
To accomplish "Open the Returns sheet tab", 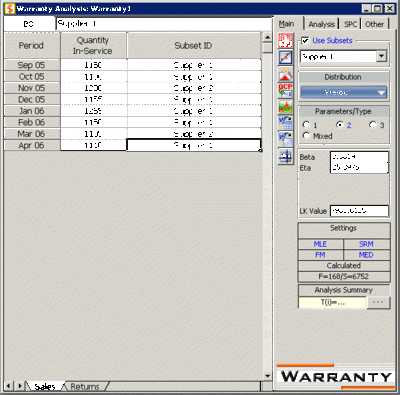I will [x=85, y=386].
